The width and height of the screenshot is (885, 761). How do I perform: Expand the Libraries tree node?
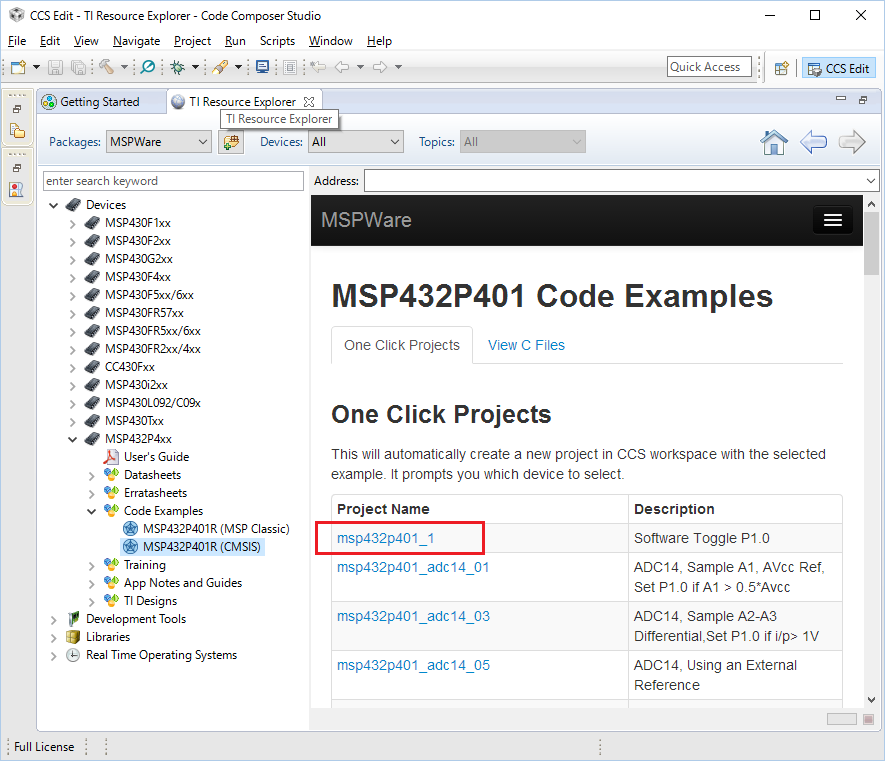(x=54, y=637)
